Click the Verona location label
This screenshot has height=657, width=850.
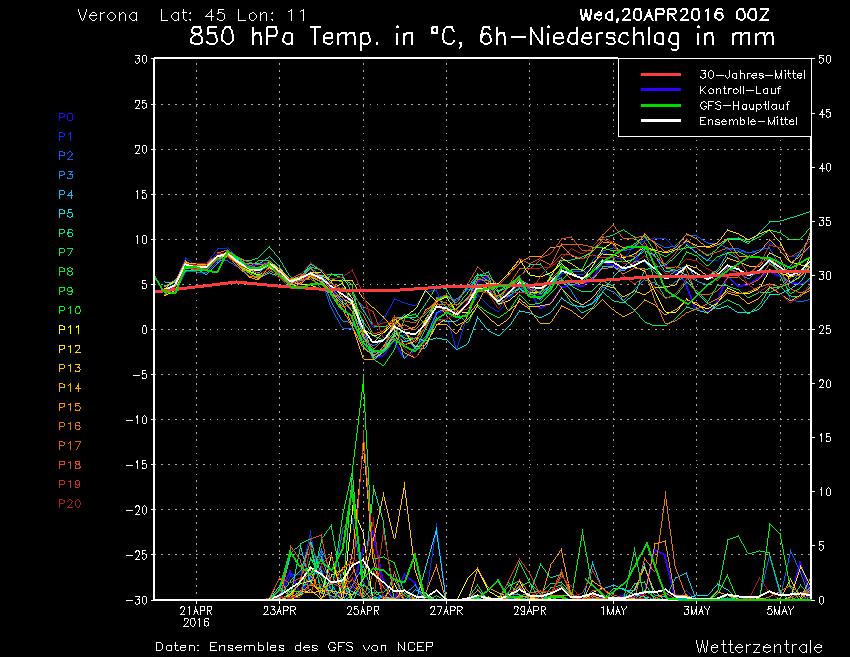(x=108, y=15)
